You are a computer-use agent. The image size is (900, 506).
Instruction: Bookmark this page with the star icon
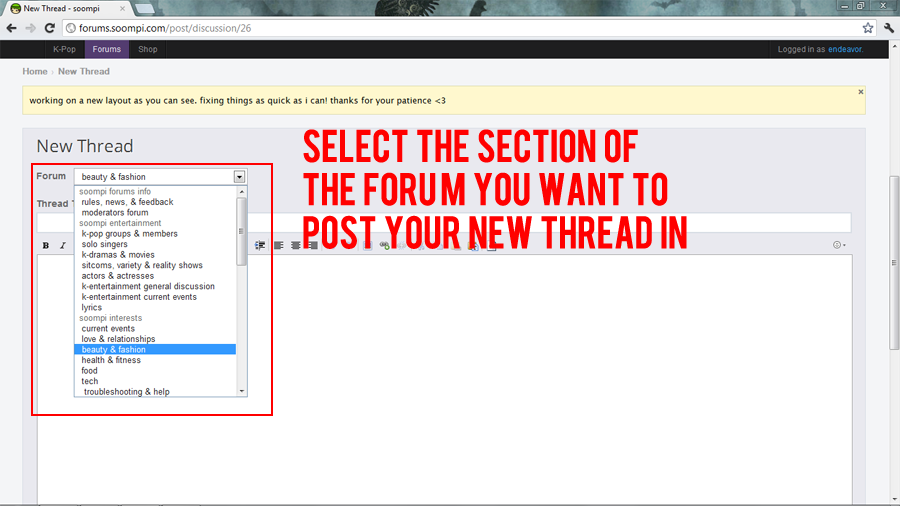(868, 28)
